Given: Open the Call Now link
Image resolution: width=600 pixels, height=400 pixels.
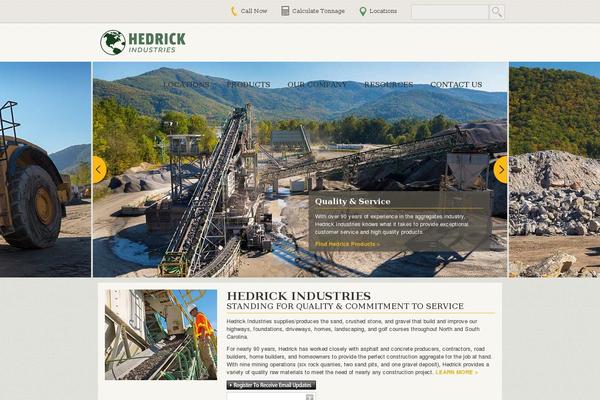Looking at the screenshot, I should pos(254,11).
